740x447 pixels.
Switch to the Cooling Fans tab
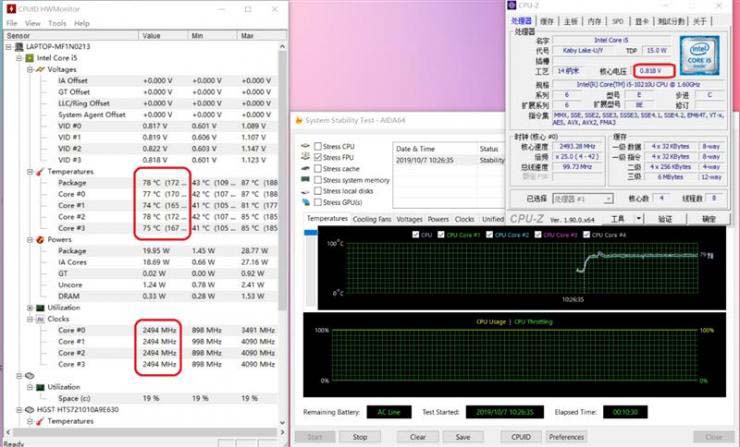coord(372,219)
